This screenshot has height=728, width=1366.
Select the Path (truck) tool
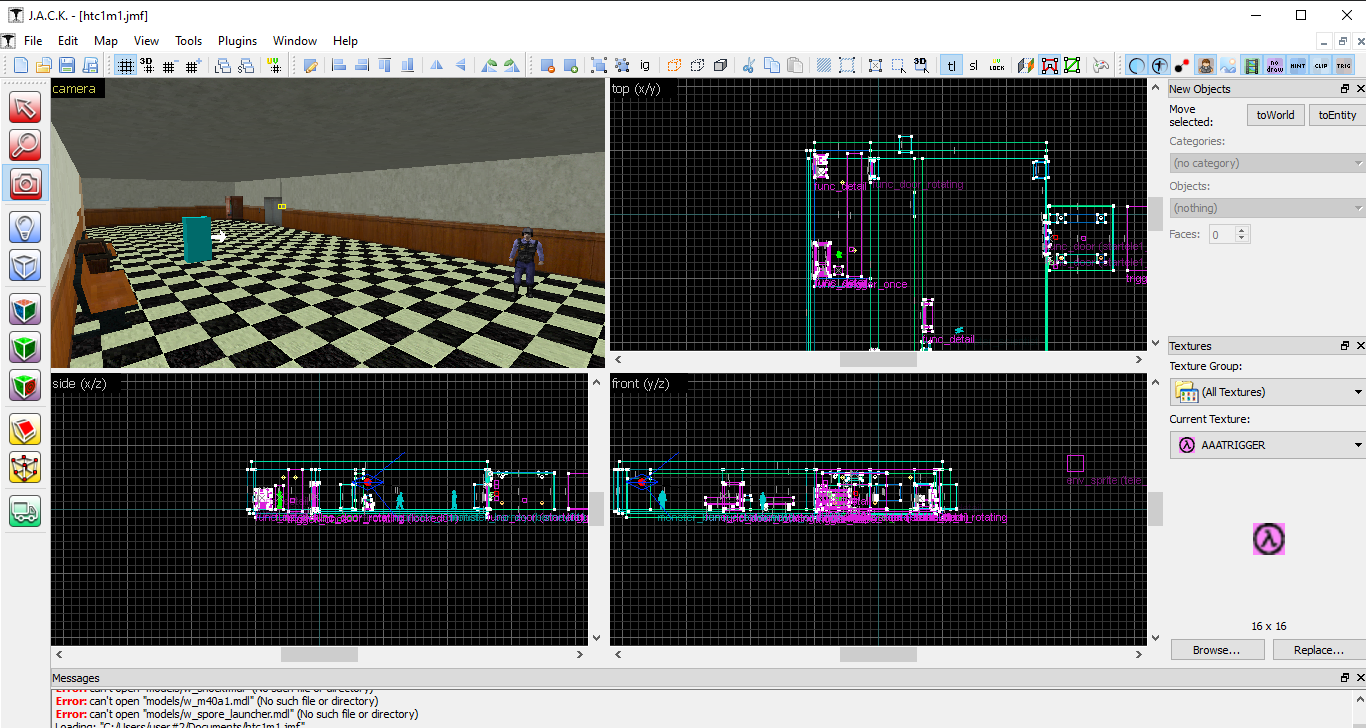point(25,511)
